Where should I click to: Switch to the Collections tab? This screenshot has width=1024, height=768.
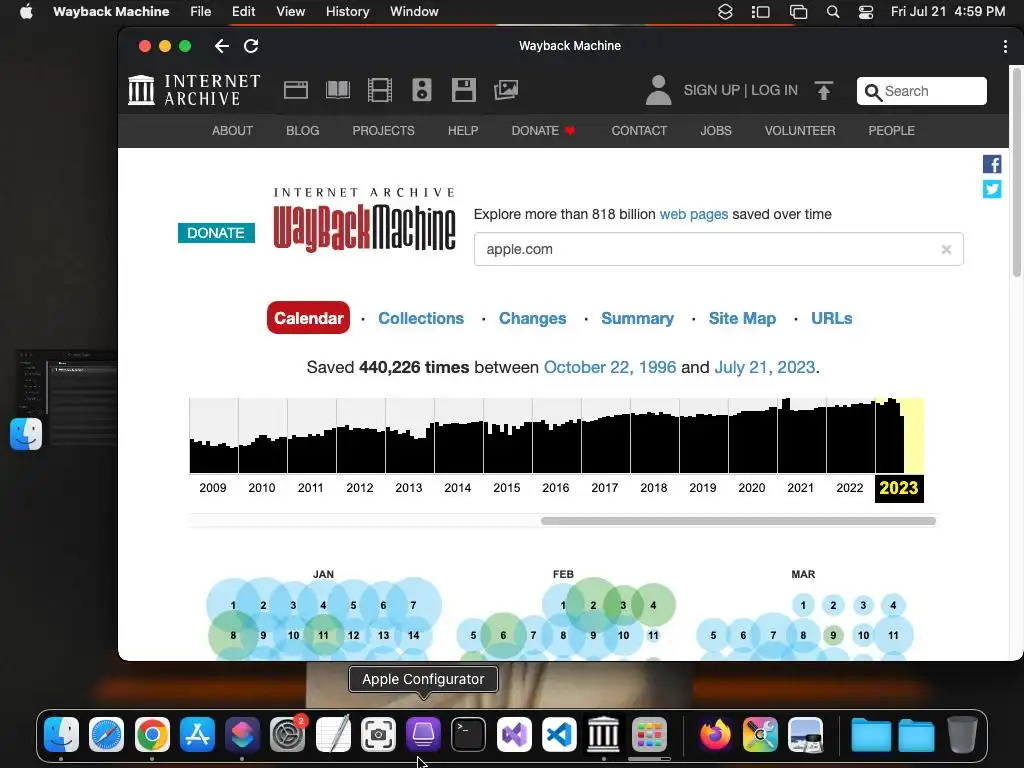[x=421, y=318]
